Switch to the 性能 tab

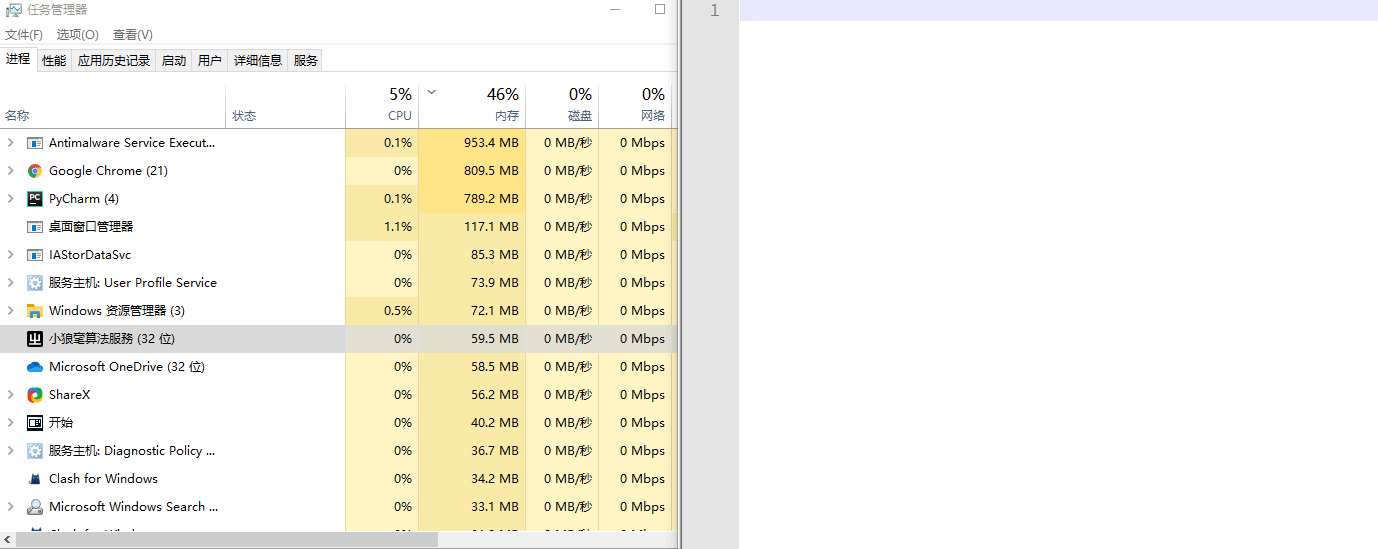click(x=54, y=61)
